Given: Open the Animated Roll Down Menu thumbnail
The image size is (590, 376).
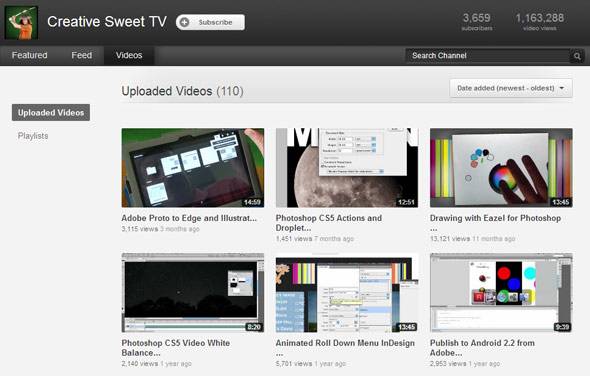Looking at the screenshot, I should click(x=347, y=293).
